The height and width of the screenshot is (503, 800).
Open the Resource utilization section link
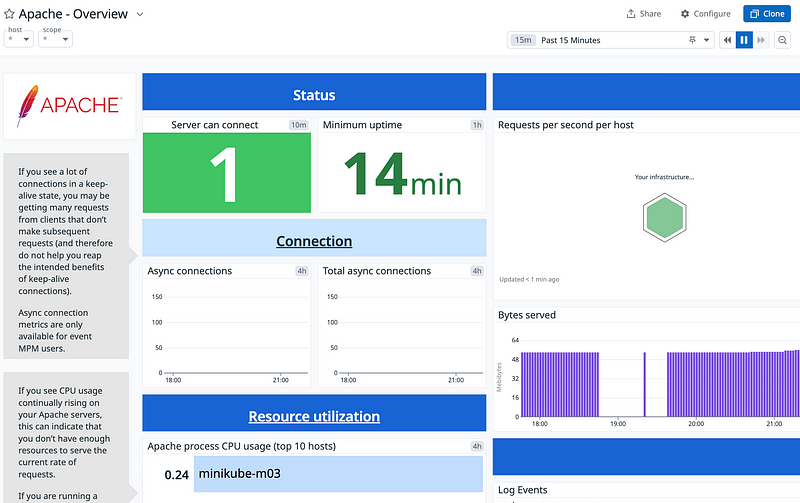[314, 416]
